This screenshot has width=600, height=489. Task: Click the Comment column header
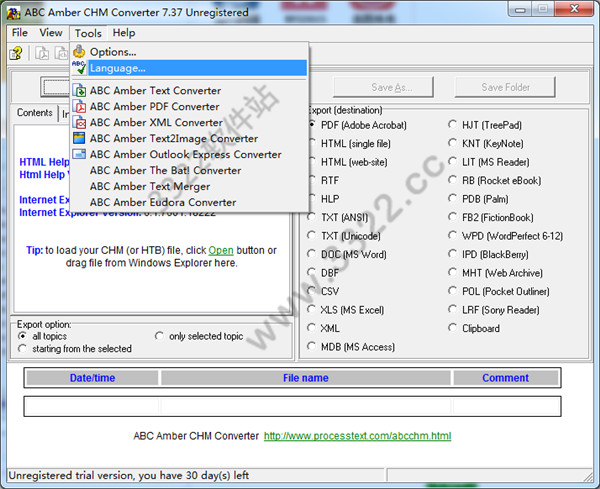pyautogui.click(x=505, y=378)
